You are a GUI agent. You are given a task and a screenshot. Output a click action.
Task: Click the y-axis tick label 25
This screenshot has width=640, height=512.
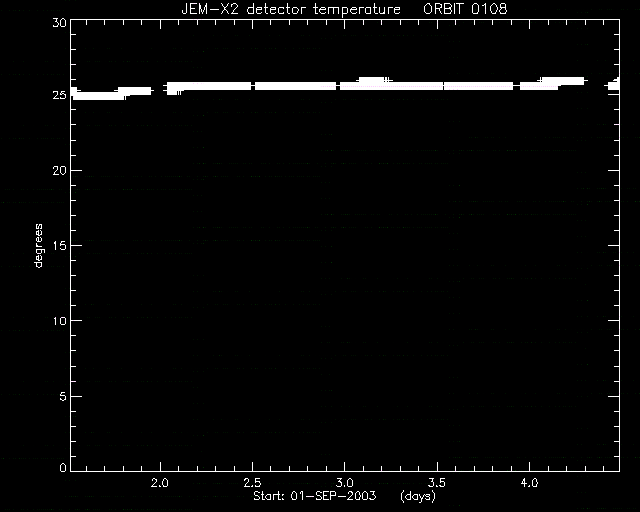click(59, 95)
